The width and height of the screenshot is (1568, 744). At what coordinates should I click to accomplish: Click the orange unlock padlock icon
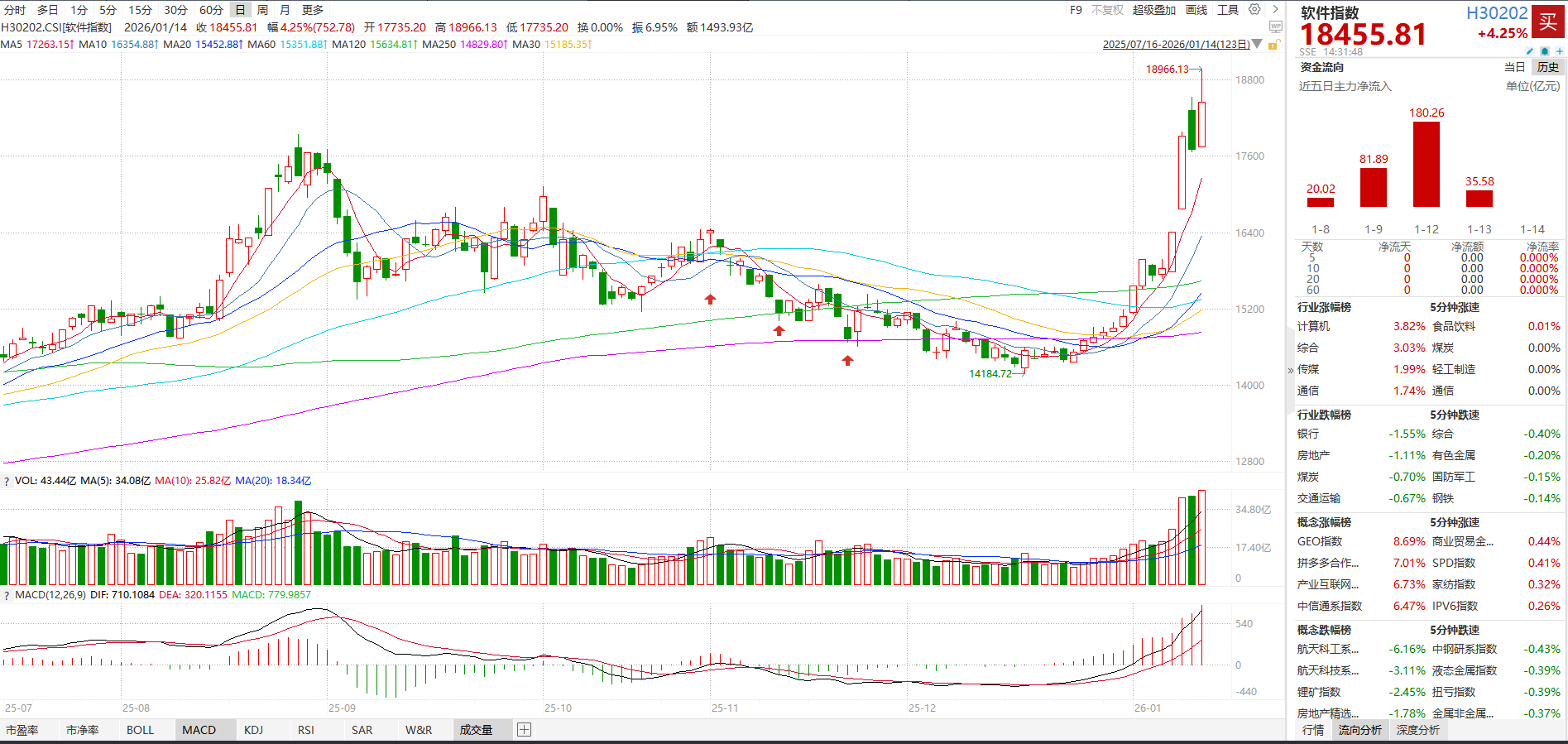pyautogui.click(x=1275, y=44)
